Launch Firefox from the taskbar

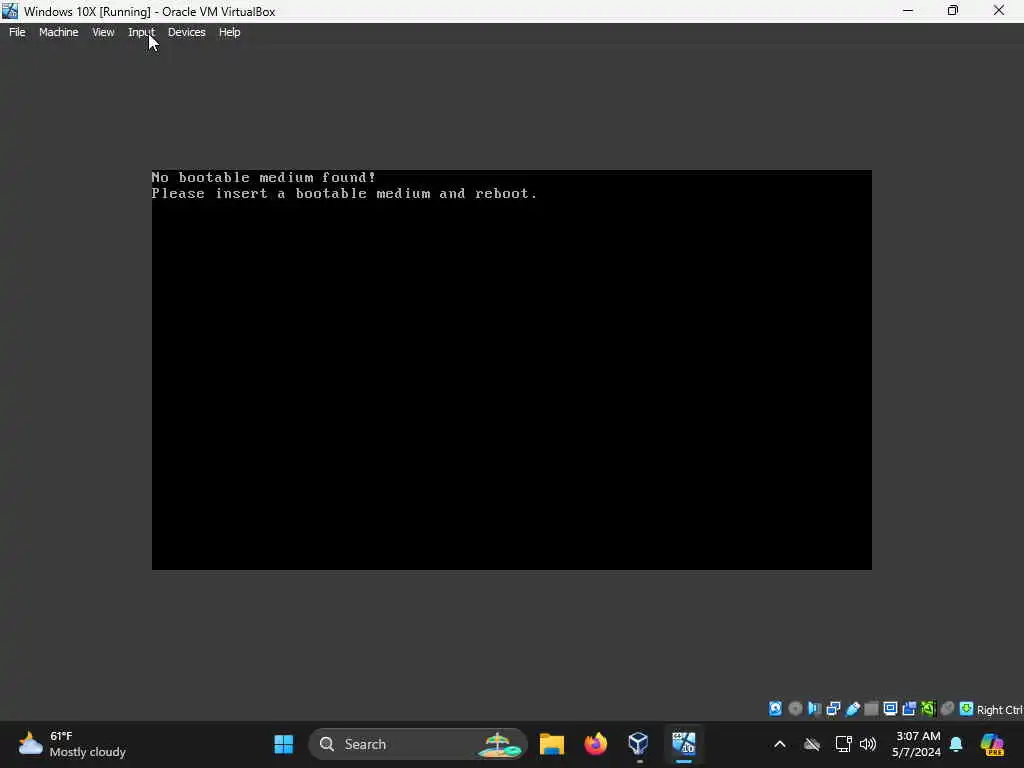[595, 744]
